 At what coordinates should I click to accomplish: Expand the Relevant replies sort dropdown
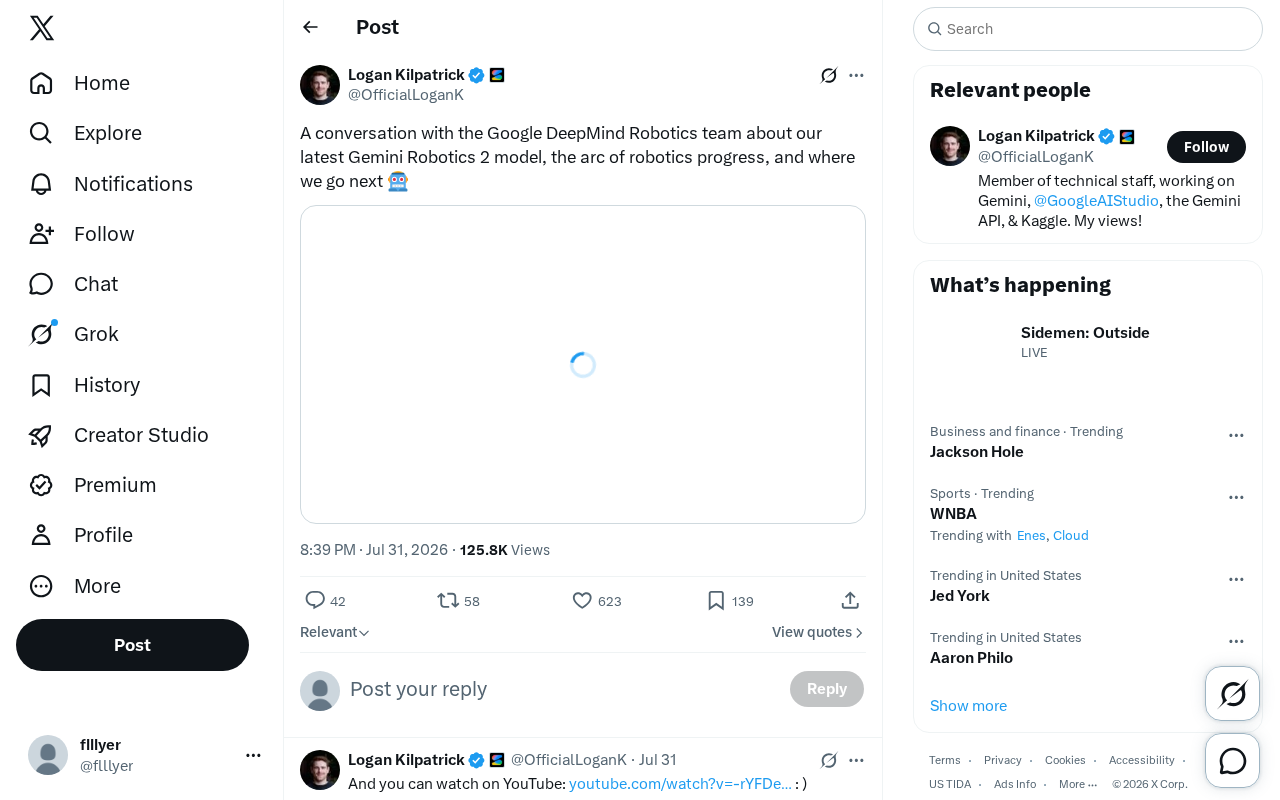tap(335, 632)
